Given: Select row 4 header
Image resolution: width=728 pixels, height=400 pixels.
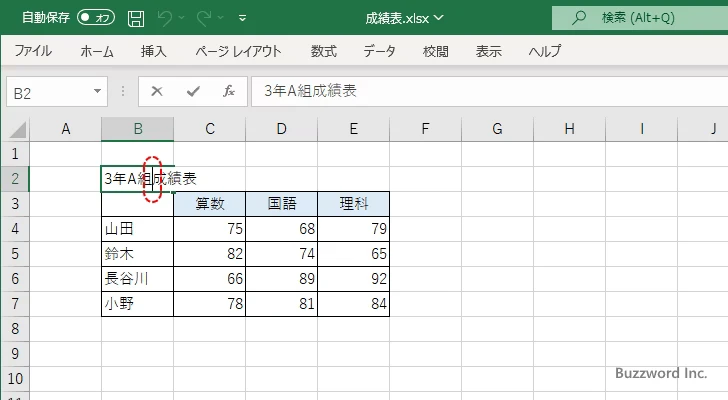Looking at the screenshot, I should tap(15, 229).
